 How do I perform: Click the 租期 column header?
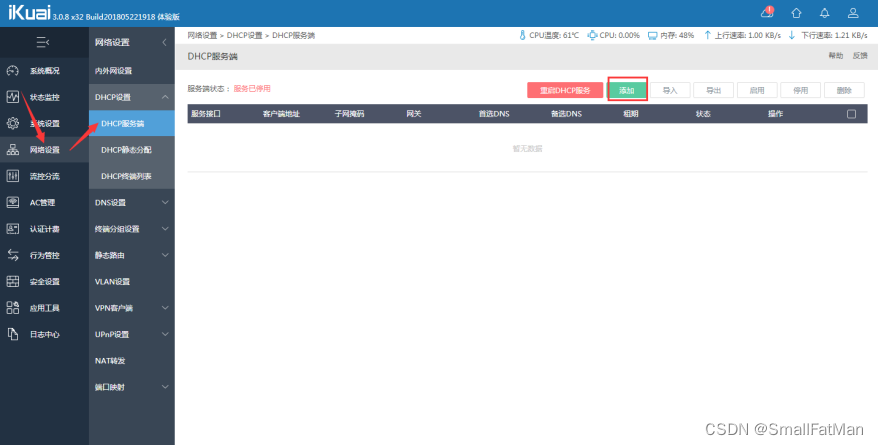[631, 114]
